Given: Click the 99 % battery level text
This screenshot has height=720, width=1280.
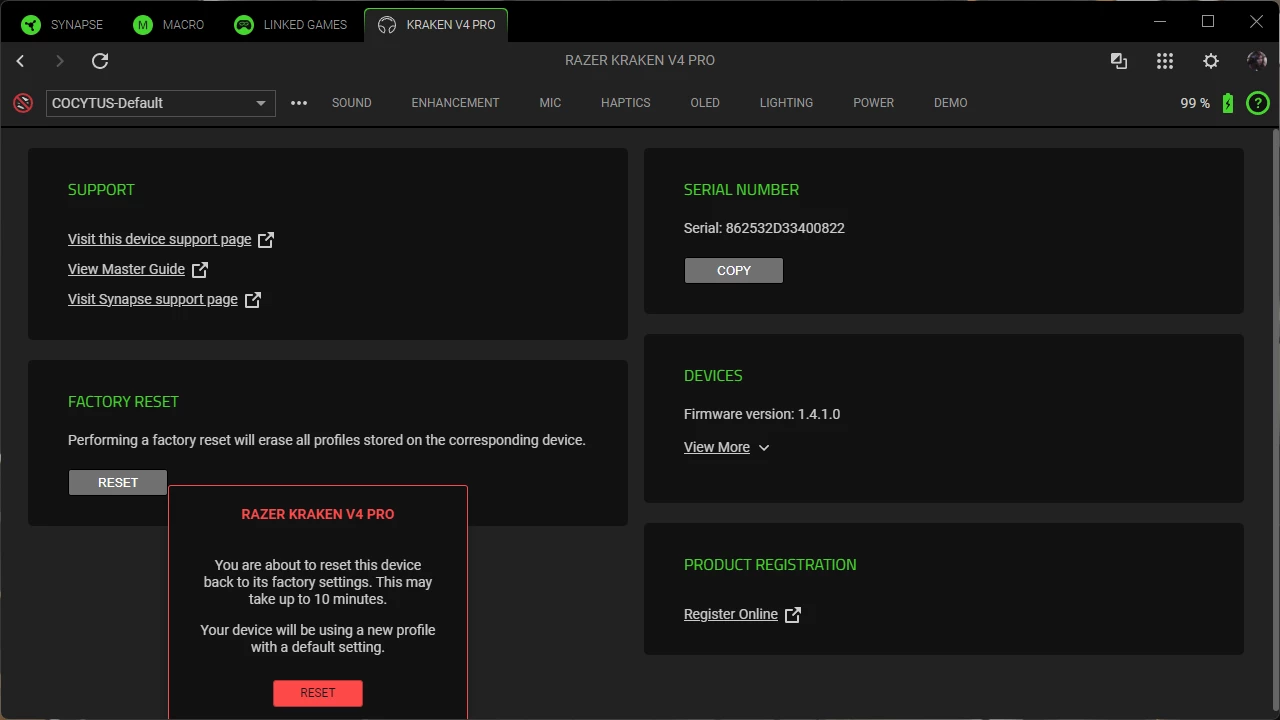Looking at the screenshot, I should (x=1195, y=104).
